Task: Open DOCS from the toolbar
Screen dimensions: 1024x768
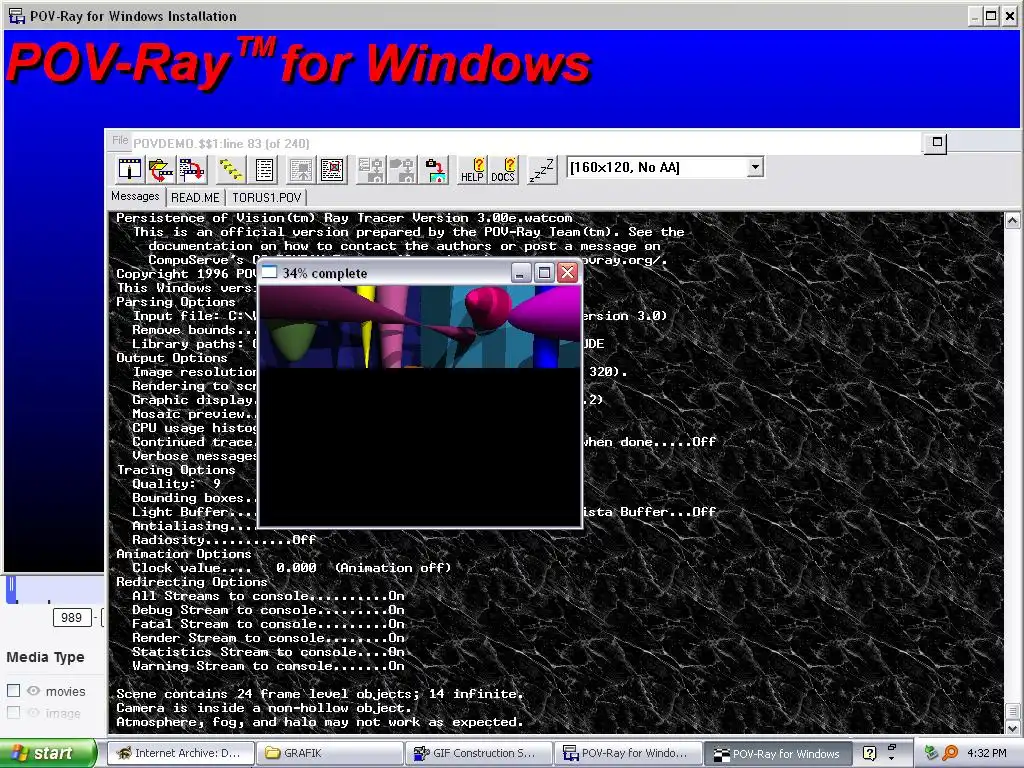Action: pyautogui.click(x=503, y=170)
